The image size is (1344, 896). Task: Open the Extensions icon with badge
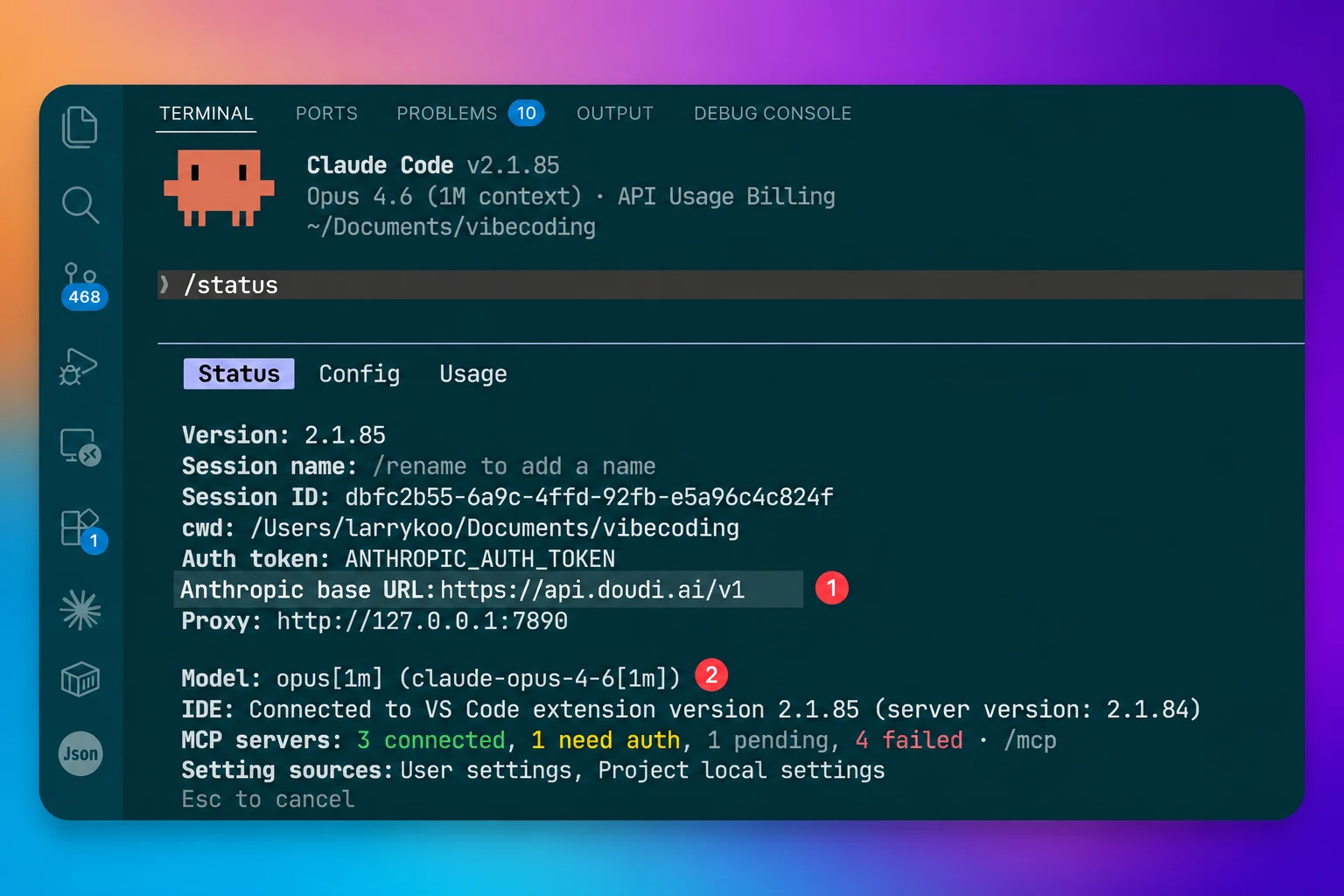pyautogui.click(x=83, y=529)
